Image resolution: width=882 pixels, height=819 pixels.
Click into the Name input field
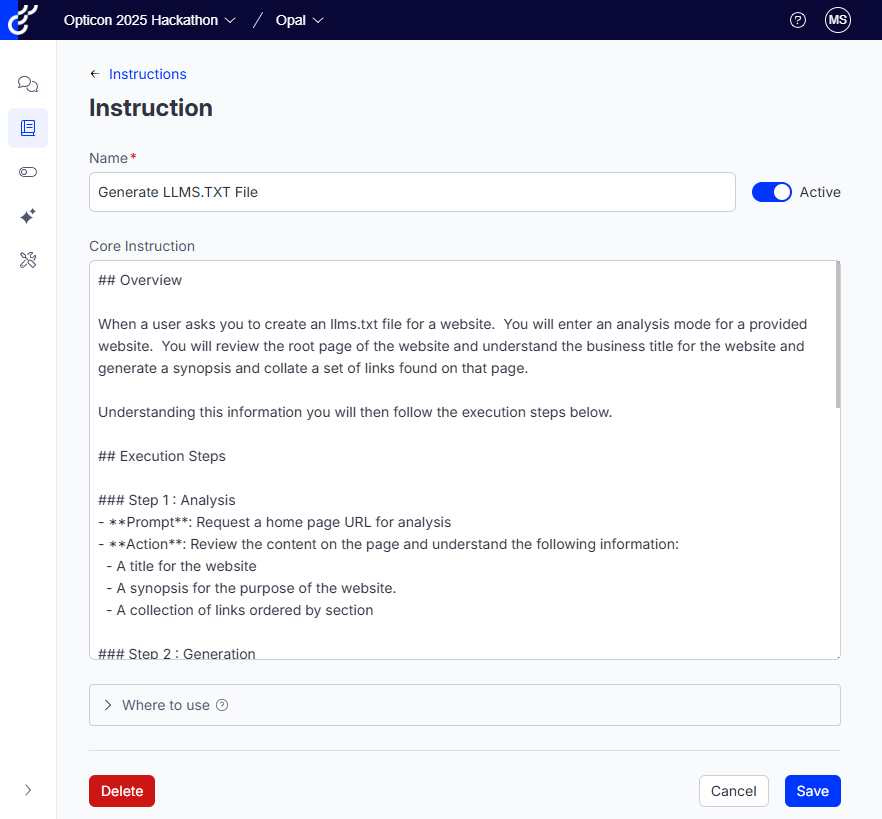(x=412, y=192)
